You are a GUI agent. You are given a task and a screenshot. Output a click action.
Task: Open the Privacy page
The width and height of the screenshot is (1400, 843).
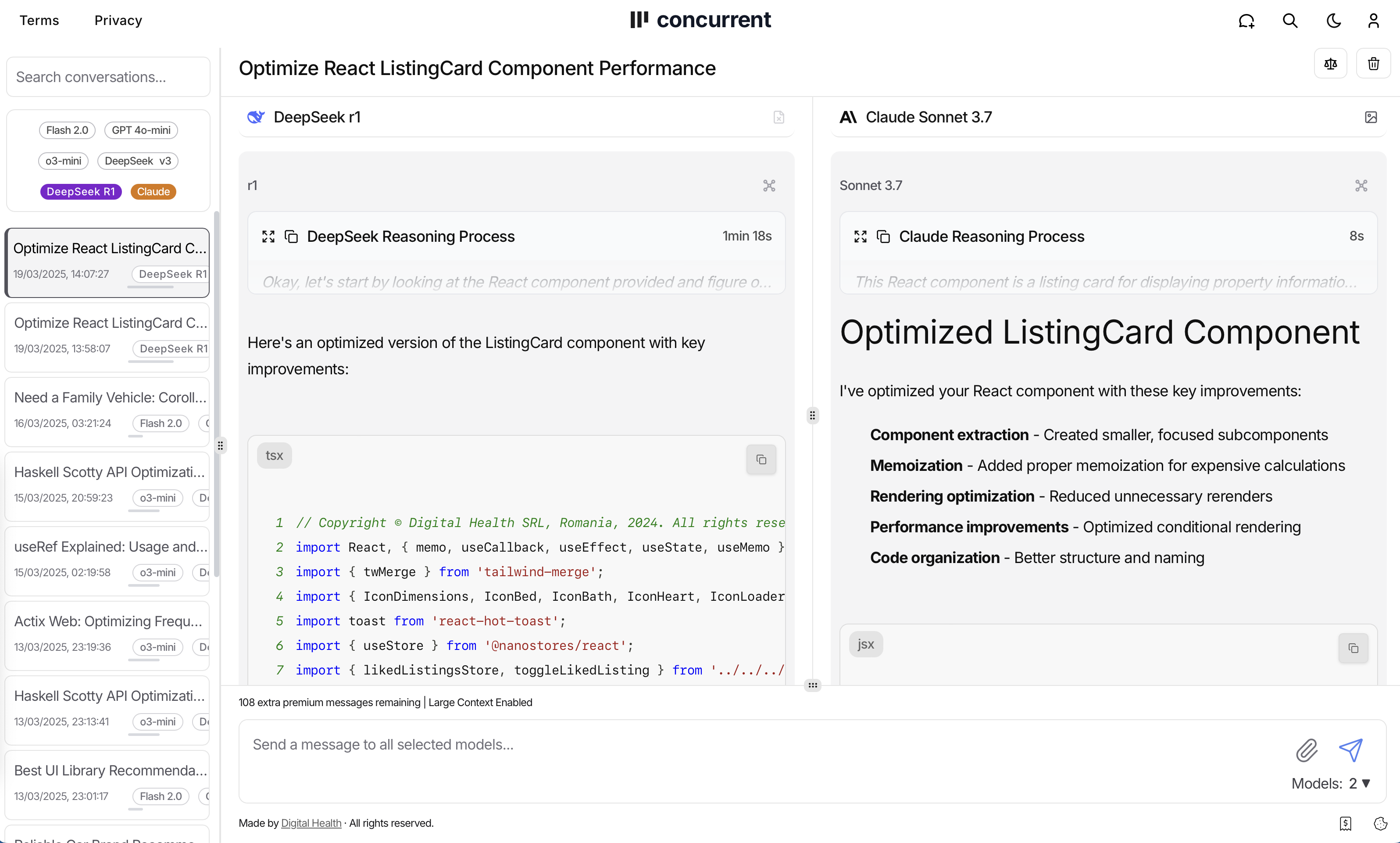pos(118,21)
